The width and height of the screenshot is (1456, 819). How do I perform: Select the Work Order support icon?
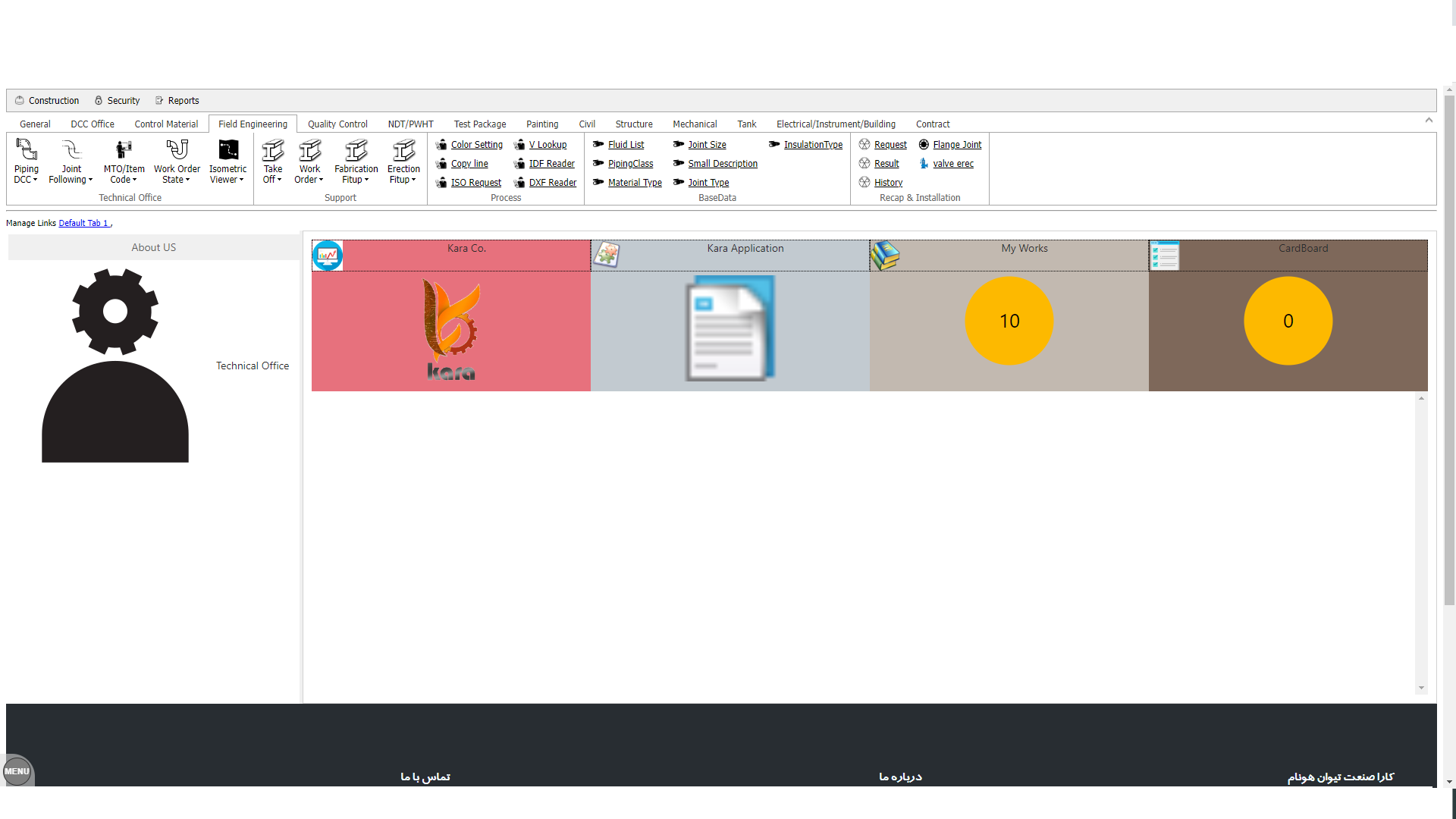[309, 149]
